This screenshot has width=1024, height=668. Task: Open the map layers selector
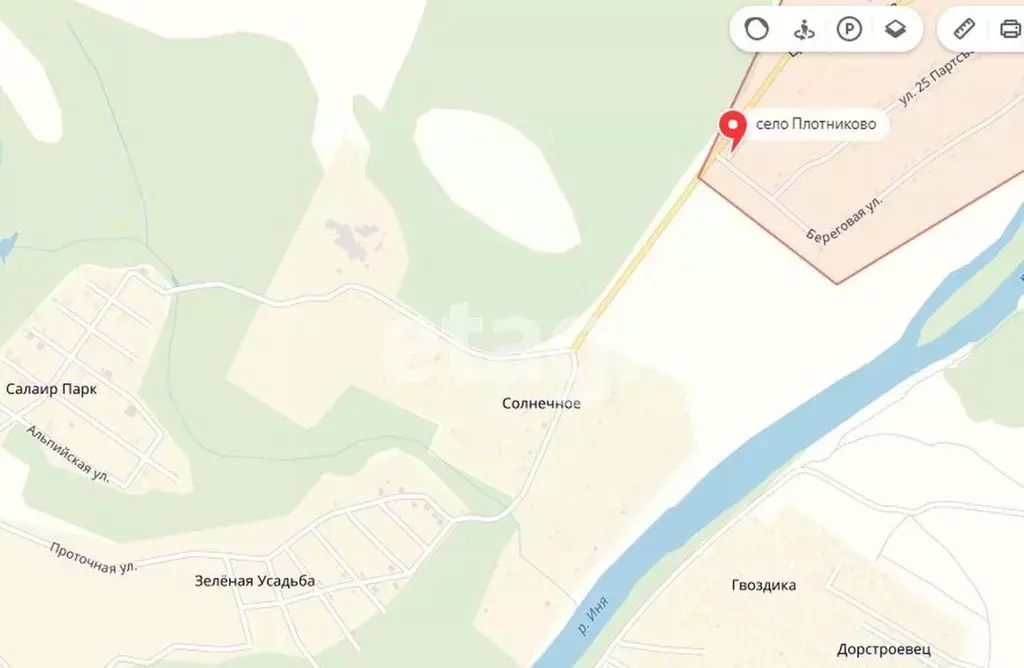tap(895, 29)
